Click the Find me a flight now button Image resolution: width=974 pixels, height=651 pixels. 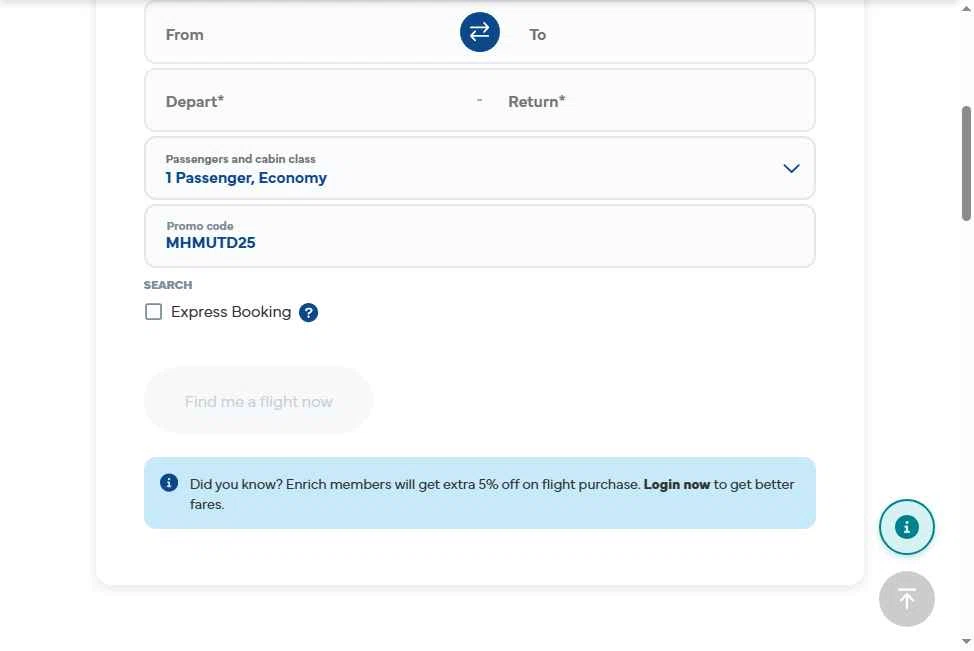(x=258, y=401)
